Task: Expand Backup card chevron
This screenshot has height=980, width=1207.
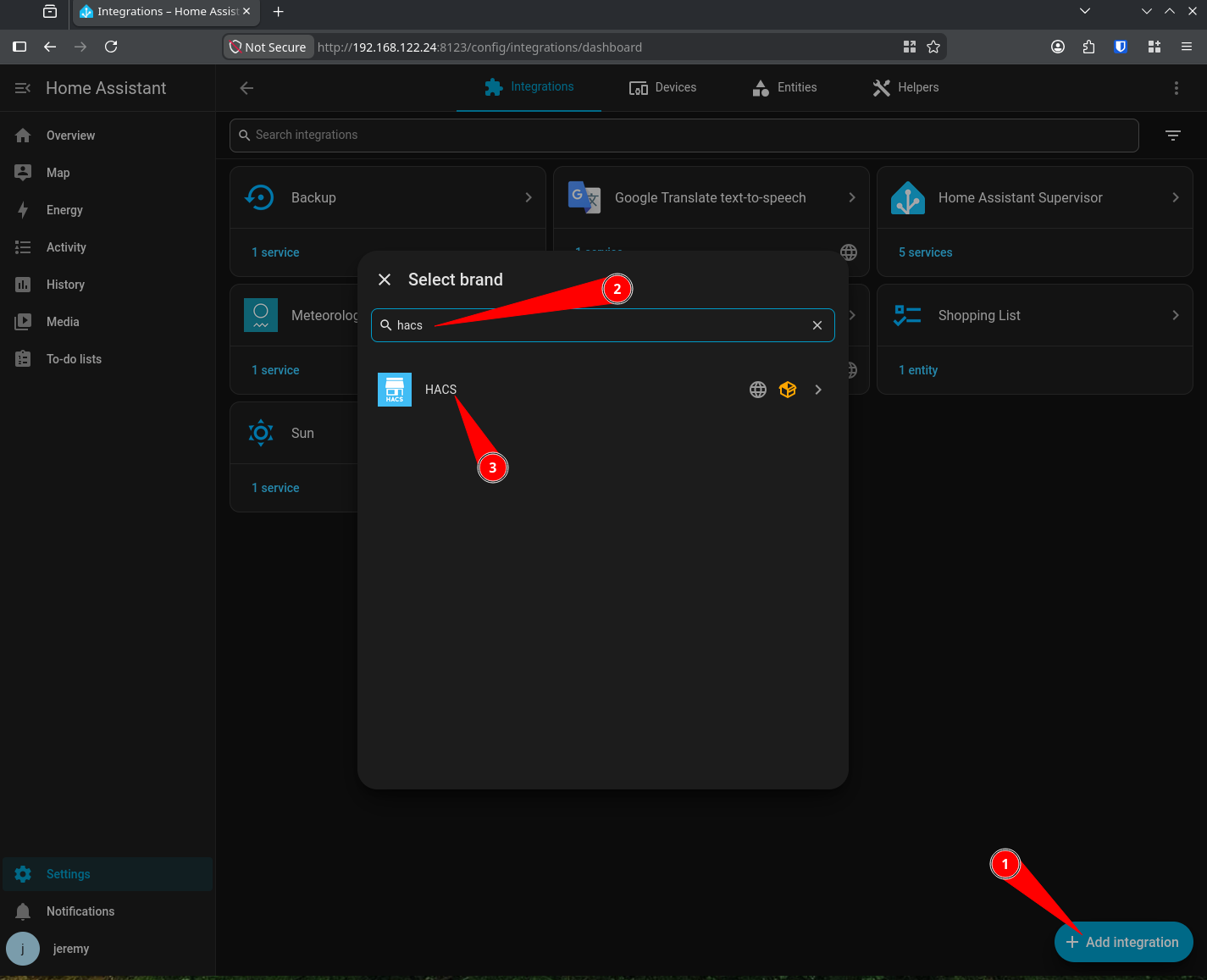Action: tap(529, 197)
